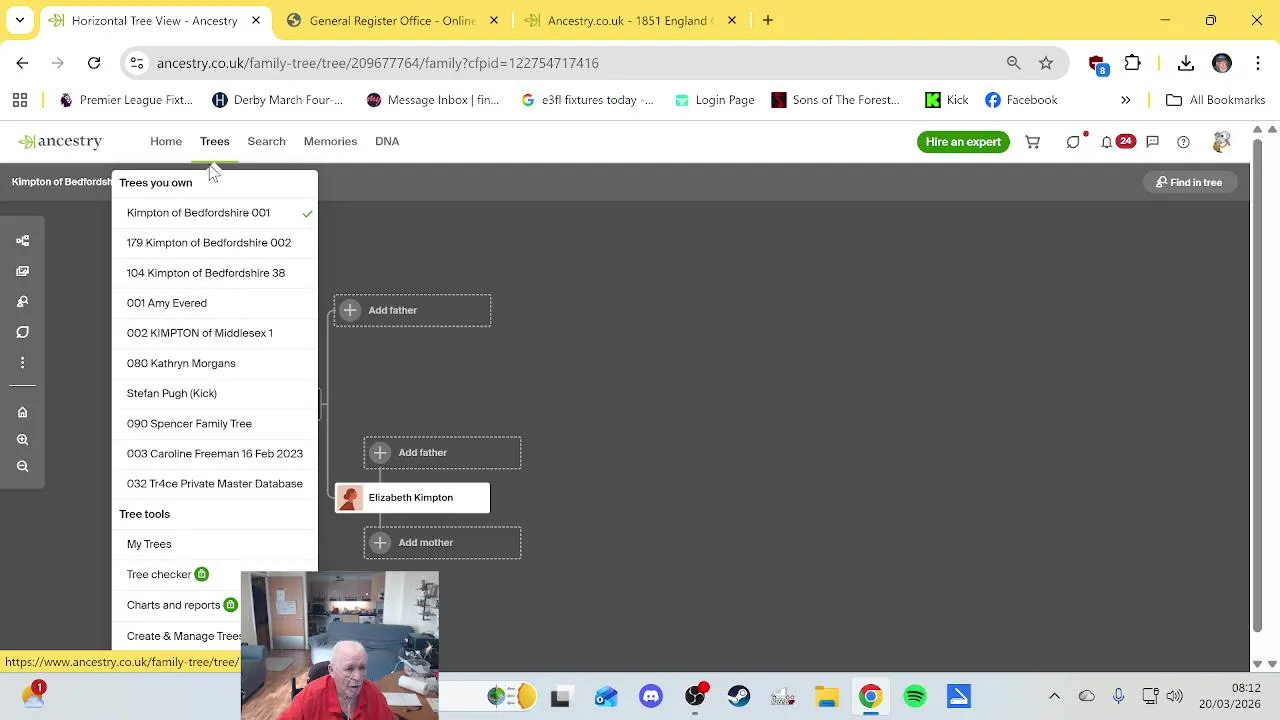Click the Find in tree button
Image resolution: width=1280 pixels, height=720 pixels.
[1189, 182]
